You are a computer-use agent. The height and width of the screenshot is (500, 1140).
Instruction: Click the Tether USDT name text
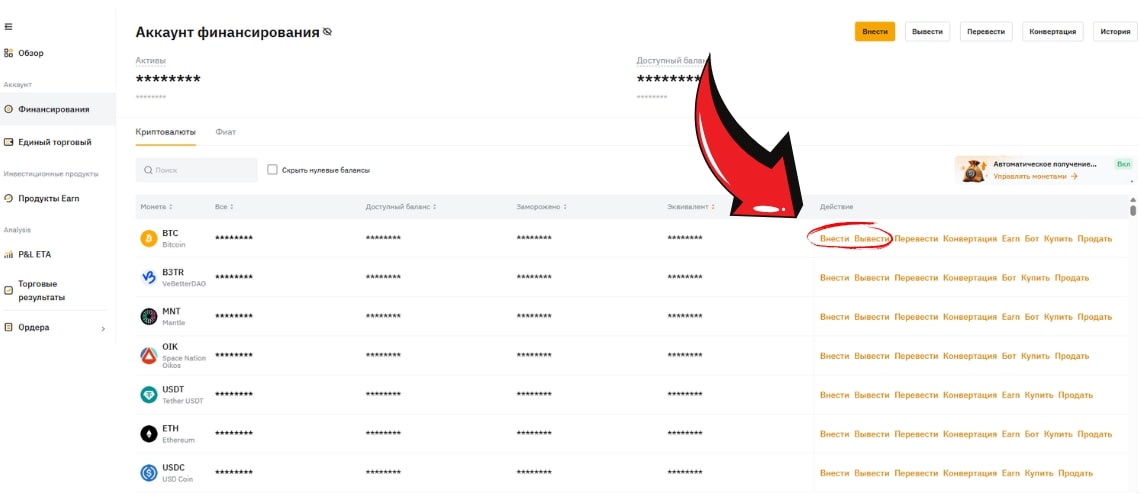[183, 401]
